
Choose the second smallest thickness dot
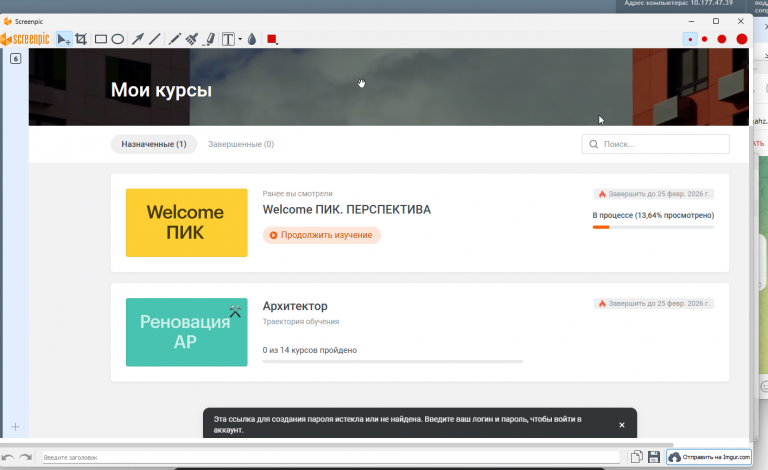[704, 39]
